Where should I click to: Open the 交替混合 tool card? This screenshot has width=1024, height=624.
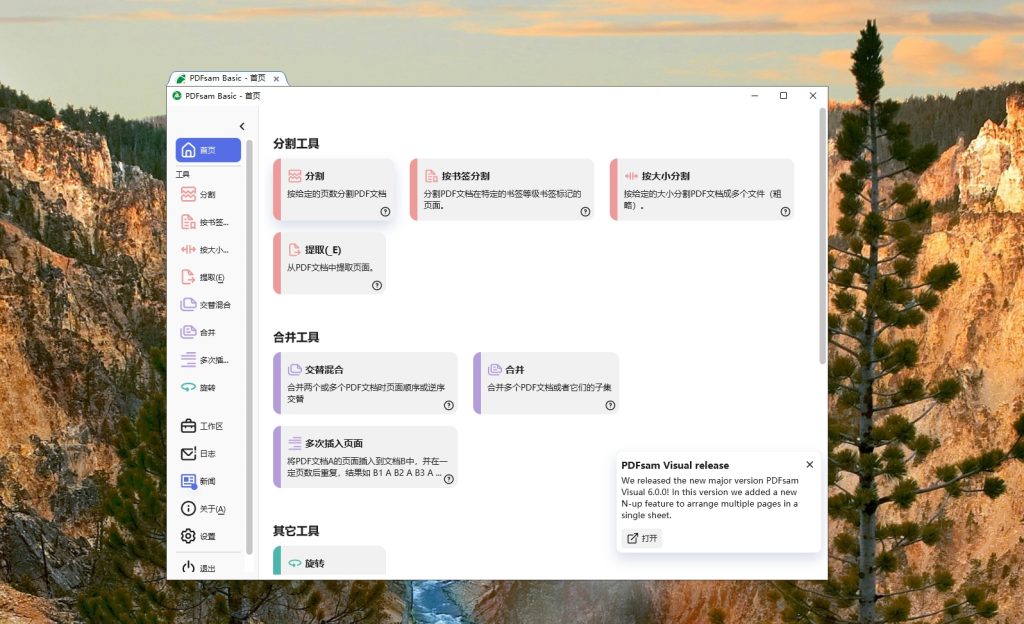(365, 383)
